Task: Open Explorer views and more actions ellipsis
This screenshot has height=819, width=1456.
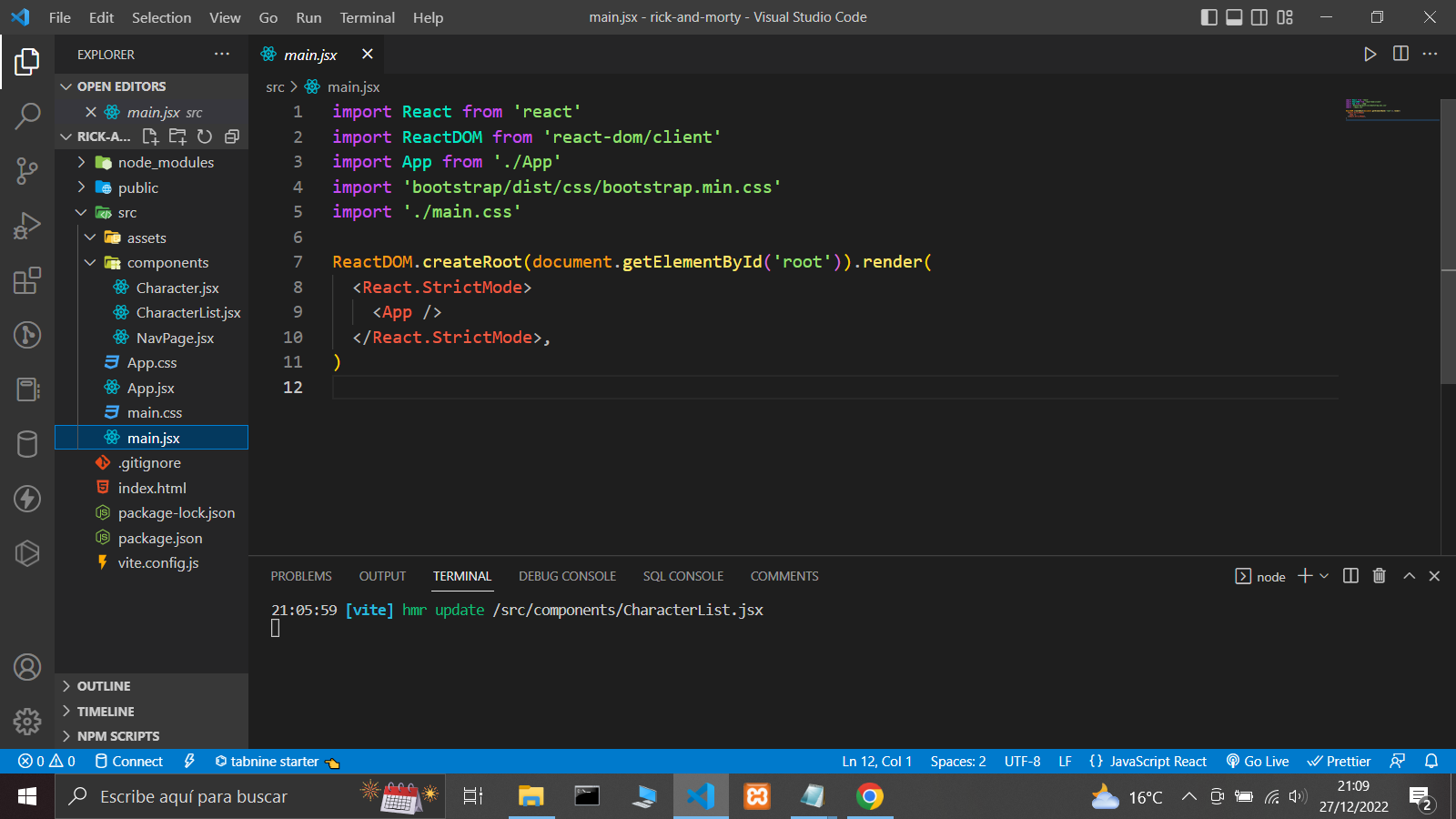Action: 222,55
